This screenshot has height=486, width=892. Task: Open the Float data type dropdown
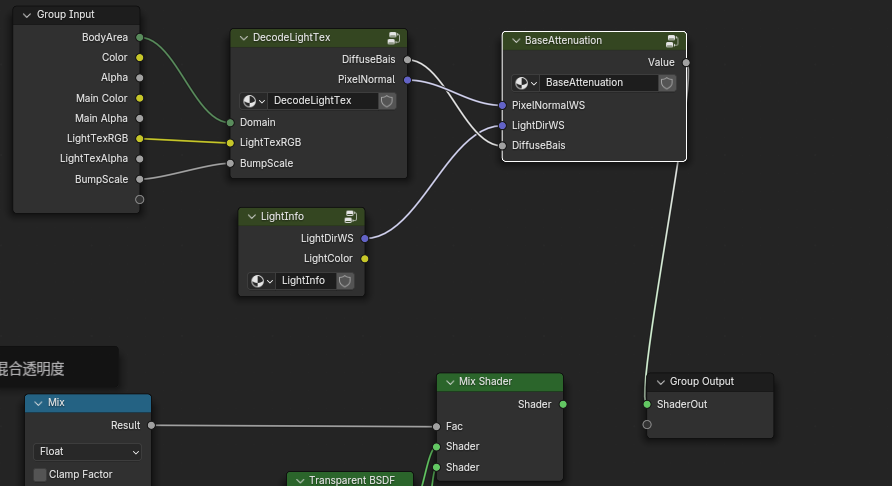[x=88, y=452]
